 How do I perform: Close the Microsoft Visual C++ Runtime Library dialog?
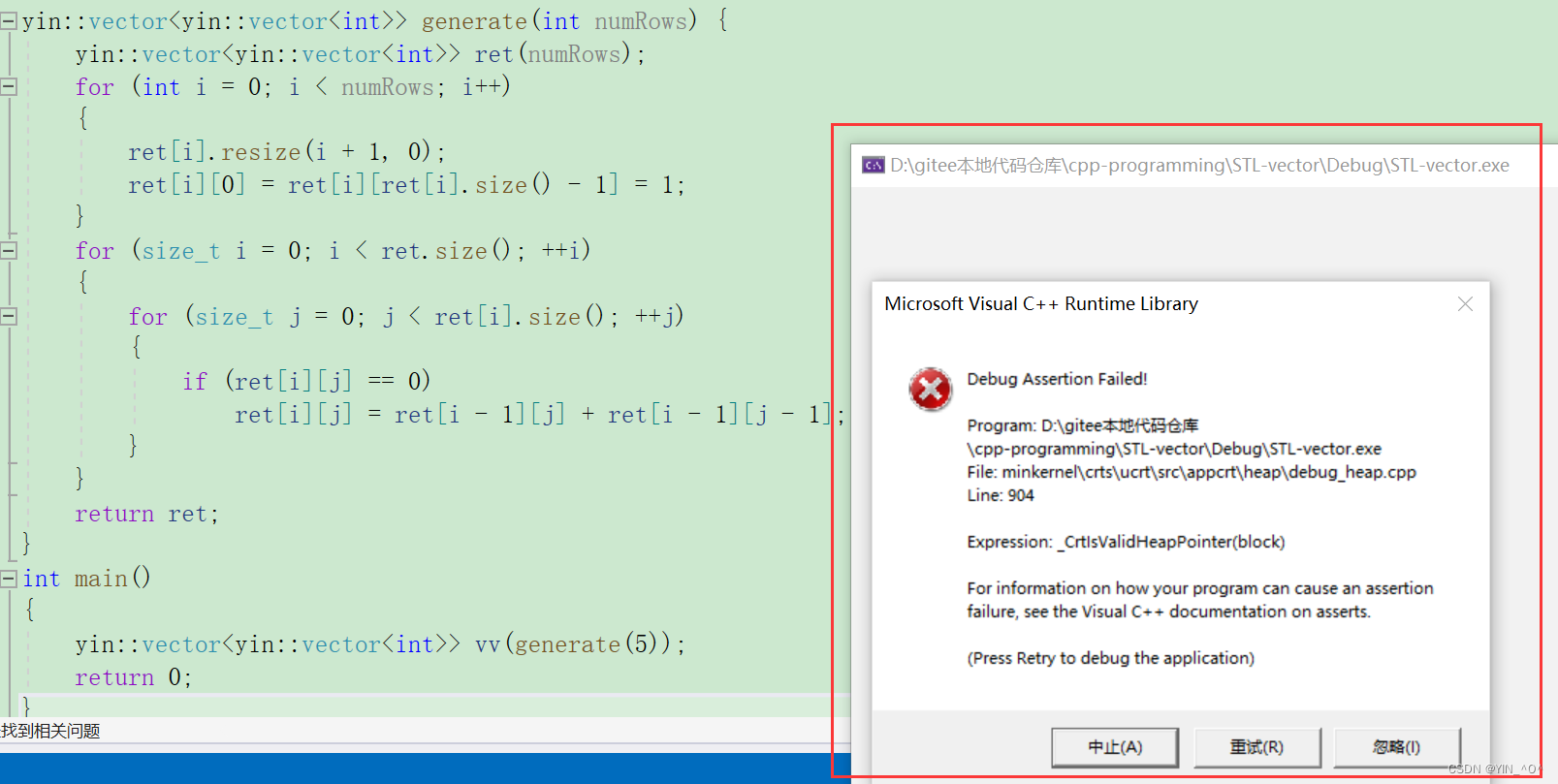point(1465,304)
